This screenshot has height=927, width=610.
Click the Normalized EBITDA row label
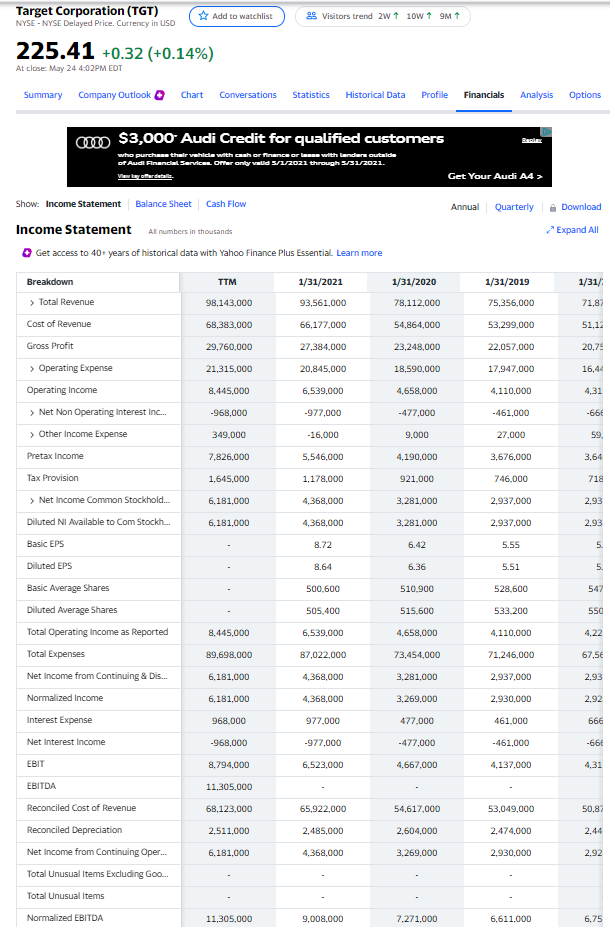[65, 918]
